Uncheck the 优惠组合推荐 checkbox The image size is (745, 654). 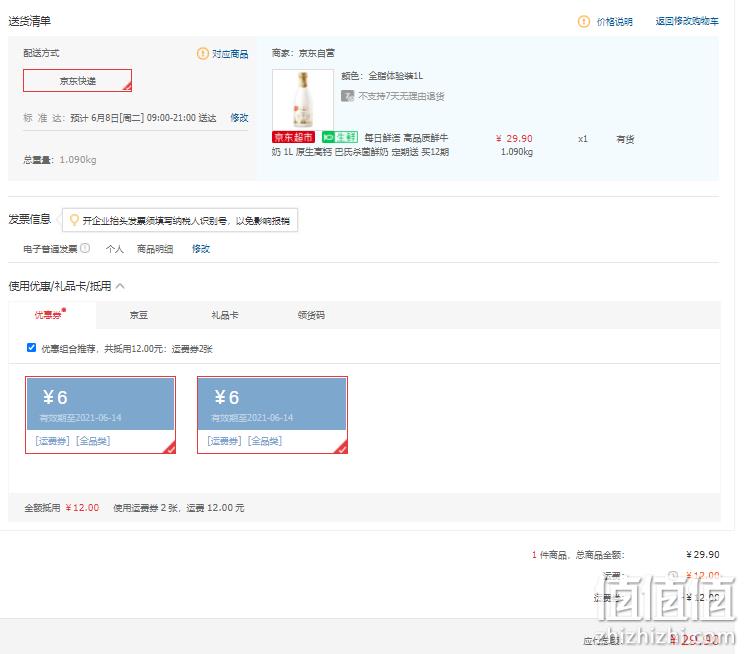tap(31, 347)
